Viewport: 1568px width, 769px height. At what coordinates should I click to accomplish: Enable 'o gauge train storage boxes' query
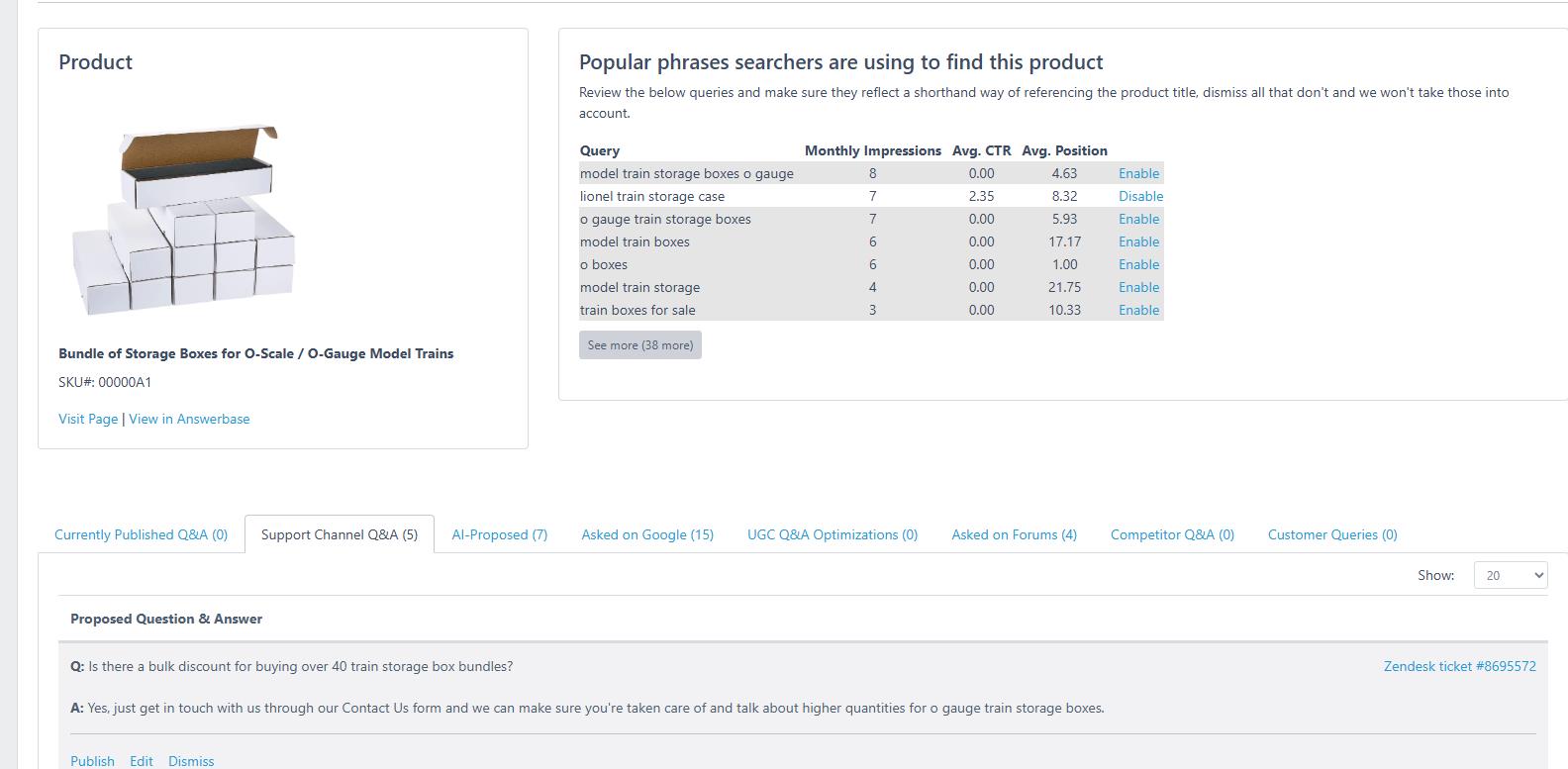(x=1138, y=219)
